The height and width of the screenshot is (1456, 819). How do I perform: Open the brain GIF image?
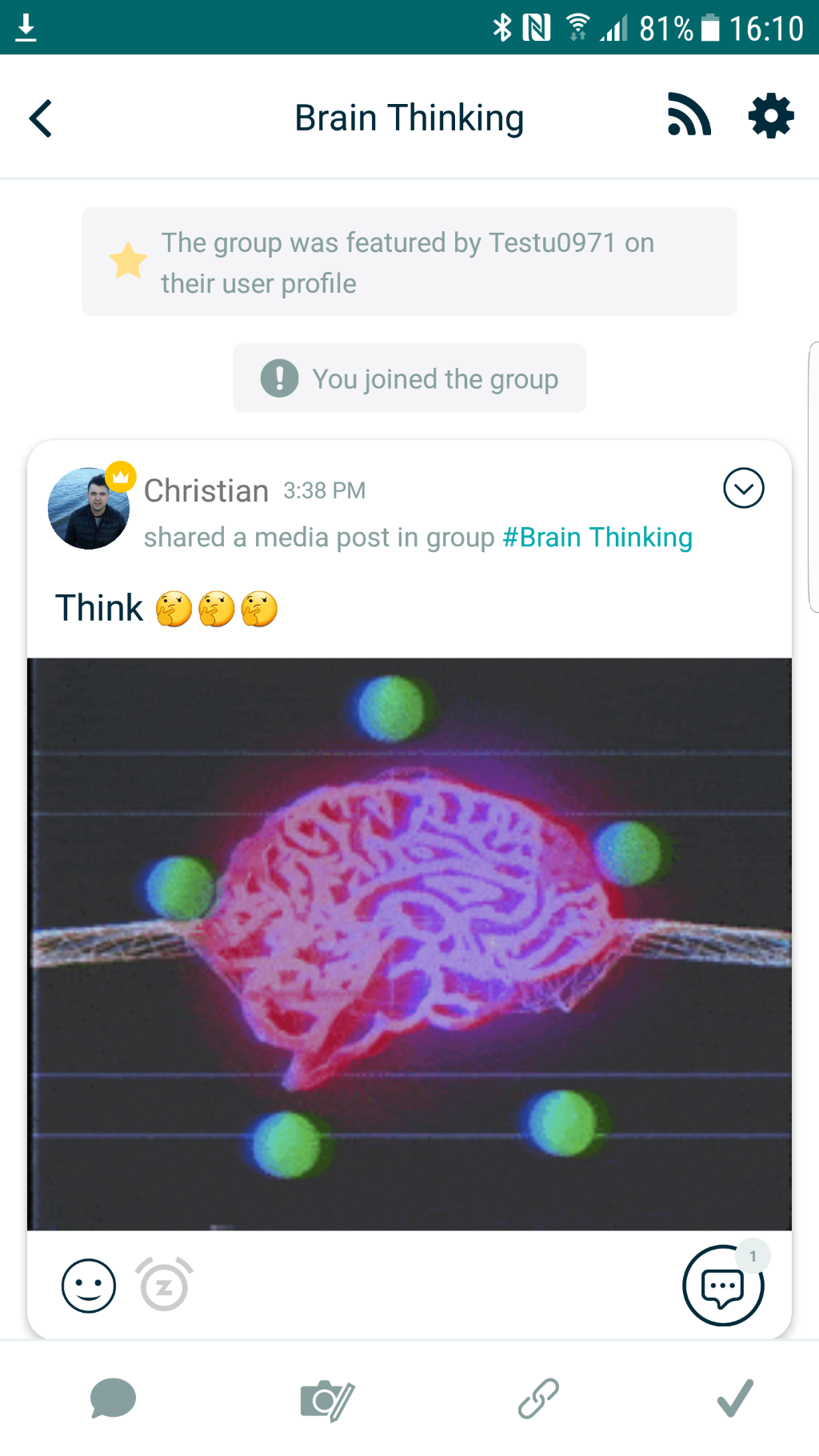click(x=409, y=944)
